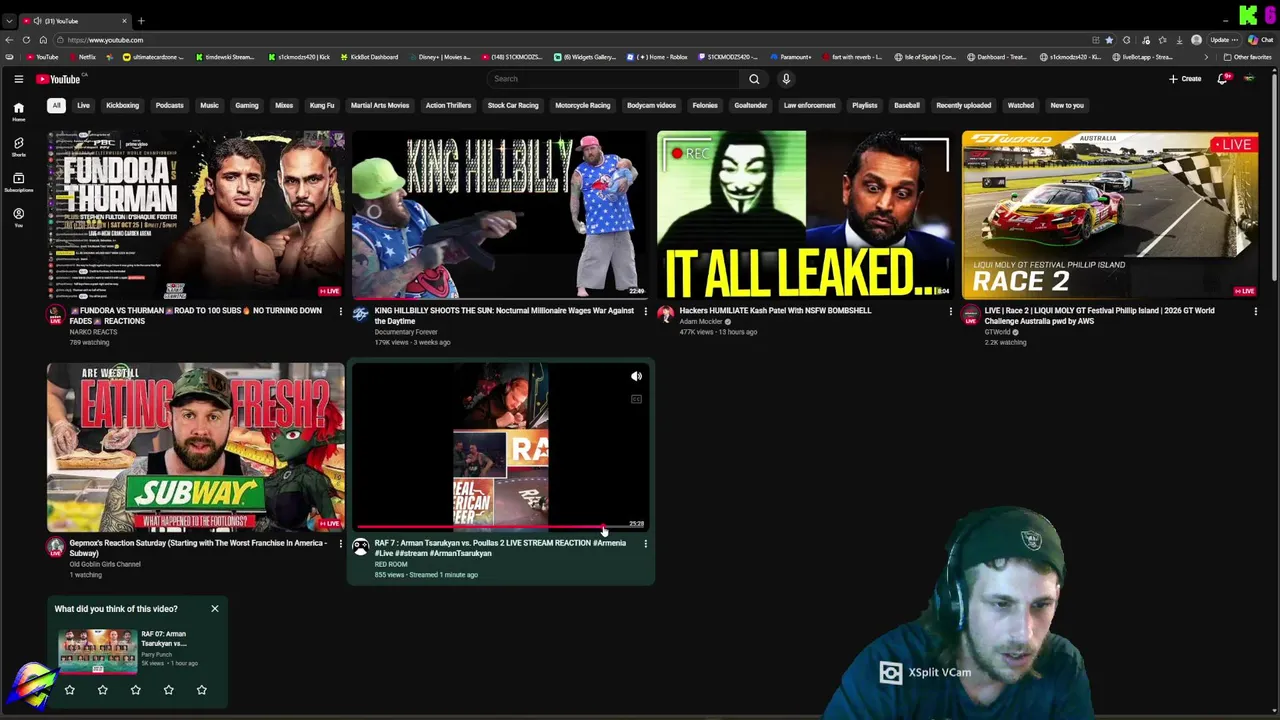This screenshot has width=1280, height=720.
Task: Select the Podcasts filter chip
Action: [169, 105]
